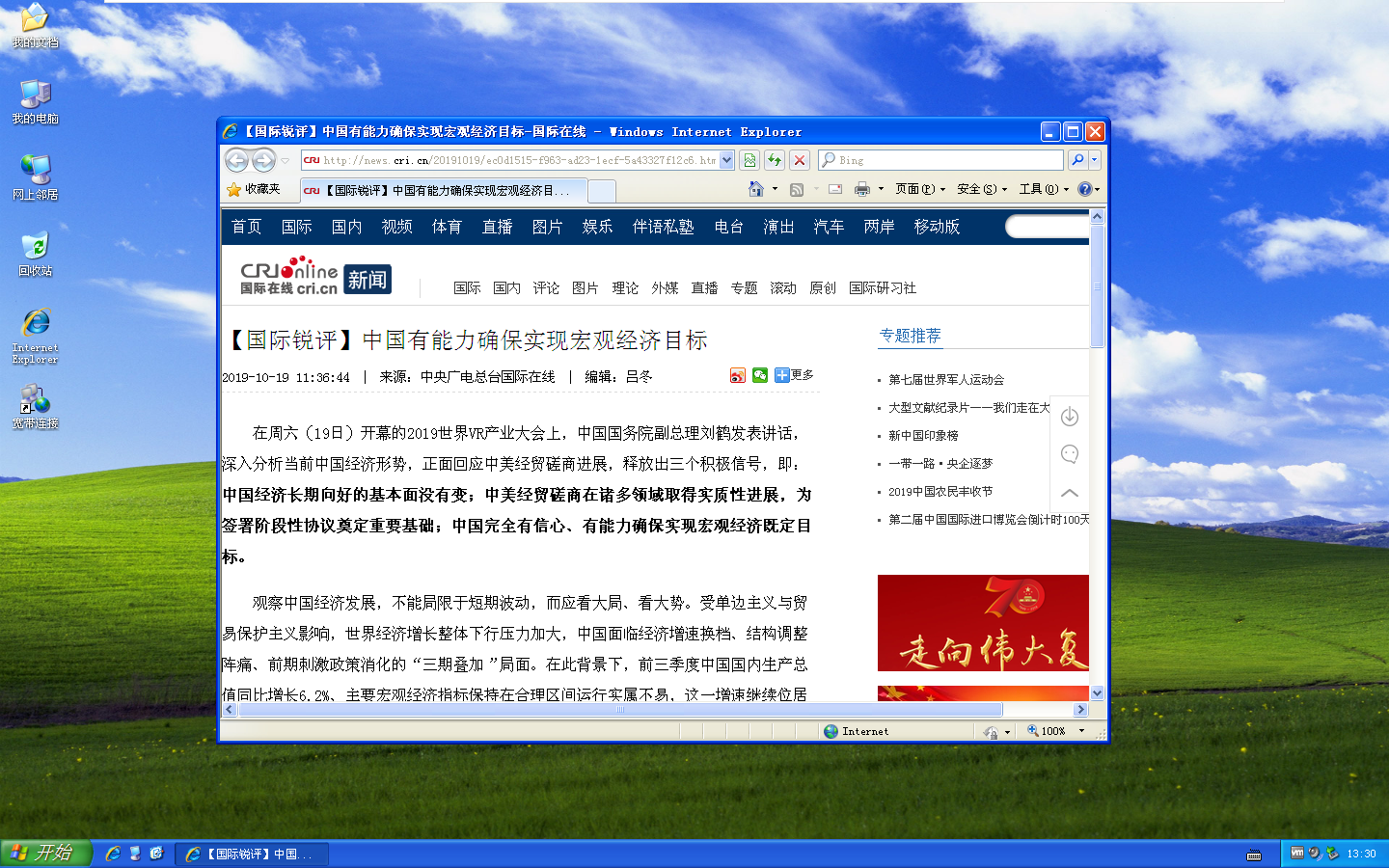Image resolution: width=1389 pixels, height=868 pixels.
Task: Click the search magnifier button
Action: (x=1077, y=160)
